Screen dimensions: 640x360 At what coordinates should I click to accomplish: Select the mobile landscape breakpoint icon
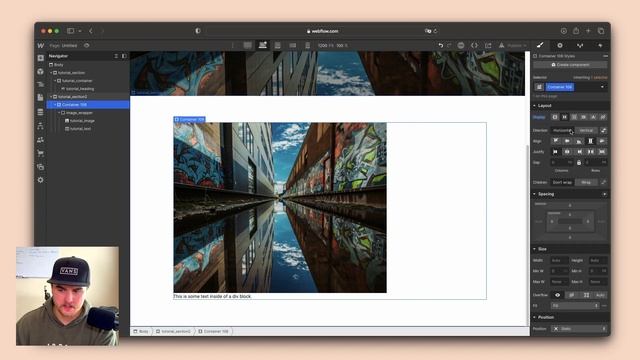pos(293,46)
